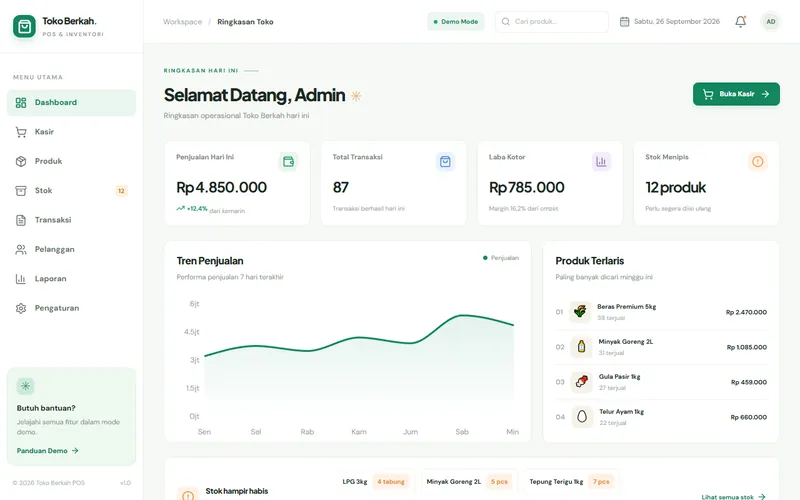The width and height of the screenshot is (800, 500).
Task: Click the 5 pcs badge for Minyak Goreng 2L
Action: (x=499, y=482)
